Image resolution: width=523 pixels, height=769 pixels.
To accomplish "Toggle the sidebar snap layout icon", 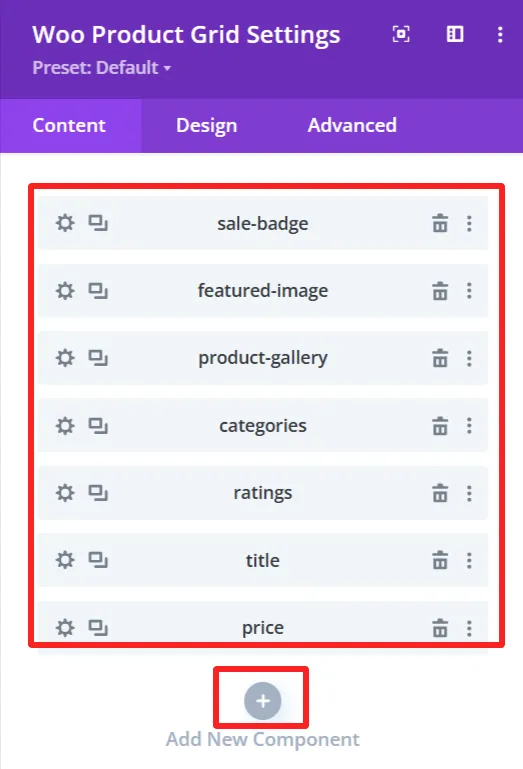I will click(x=455, y=34).
